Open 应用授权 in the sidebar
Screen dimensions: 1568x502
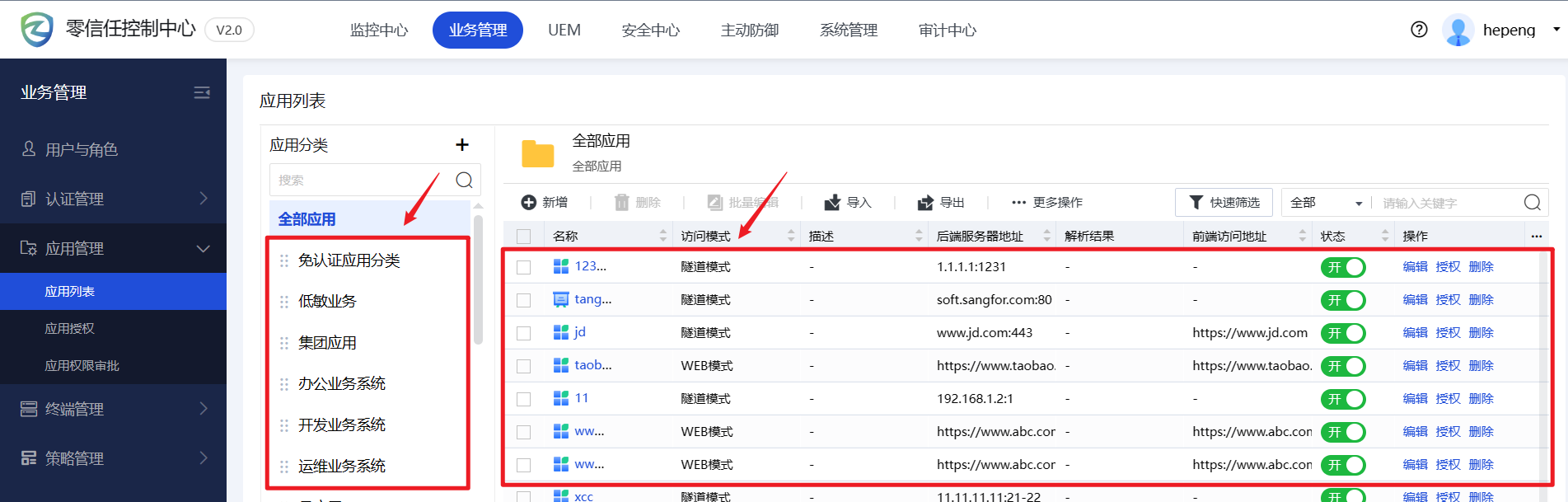click(70, 328)
